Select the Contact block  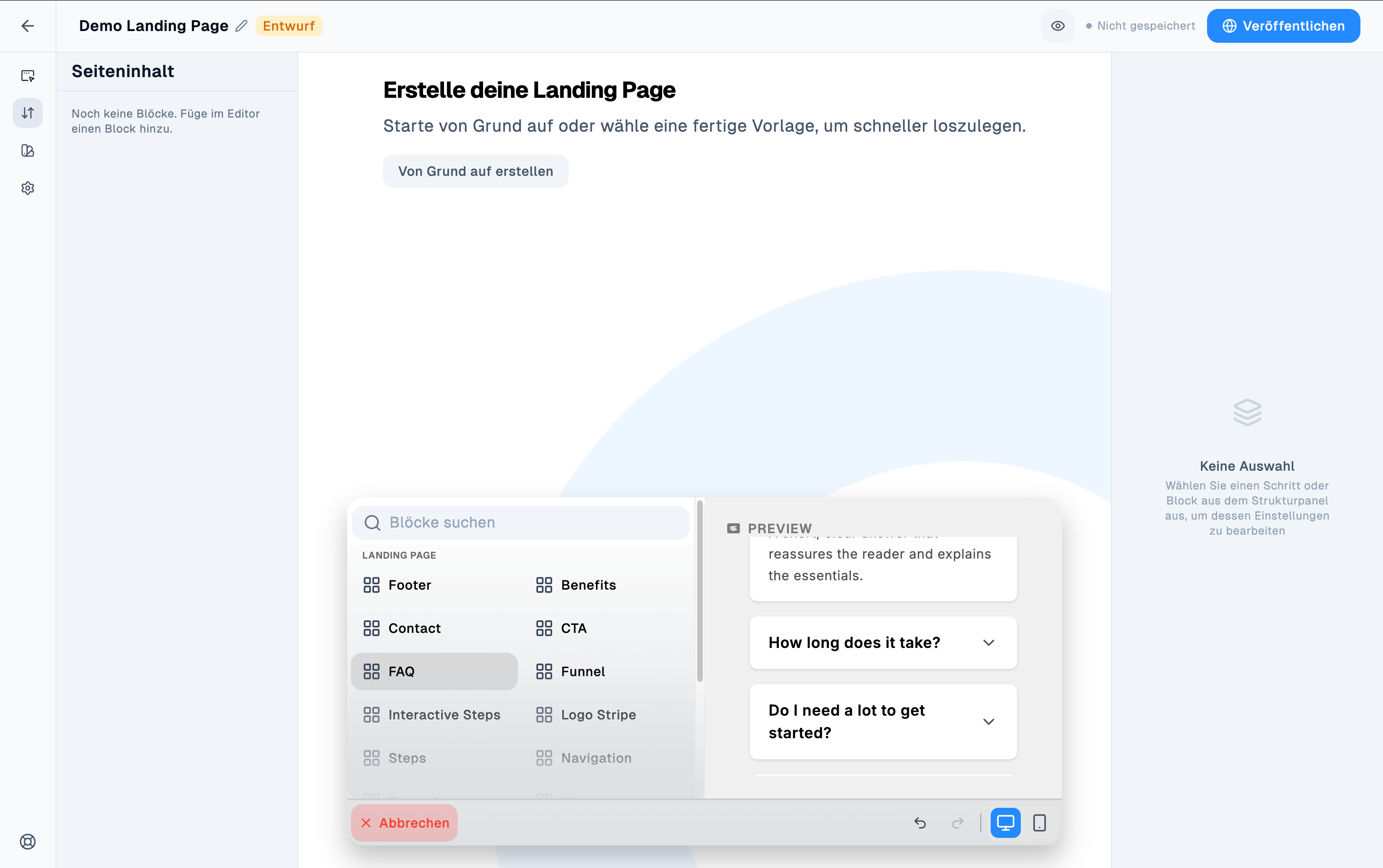pos(434,628)
